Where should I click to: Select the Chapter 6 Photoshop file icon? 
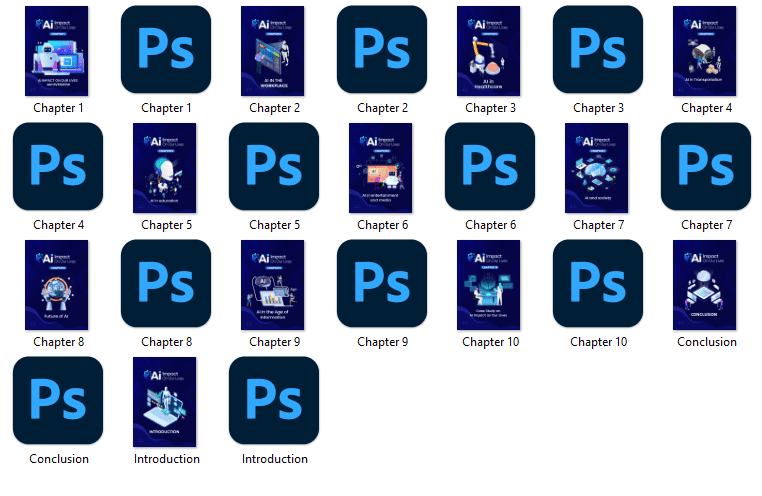490,167
